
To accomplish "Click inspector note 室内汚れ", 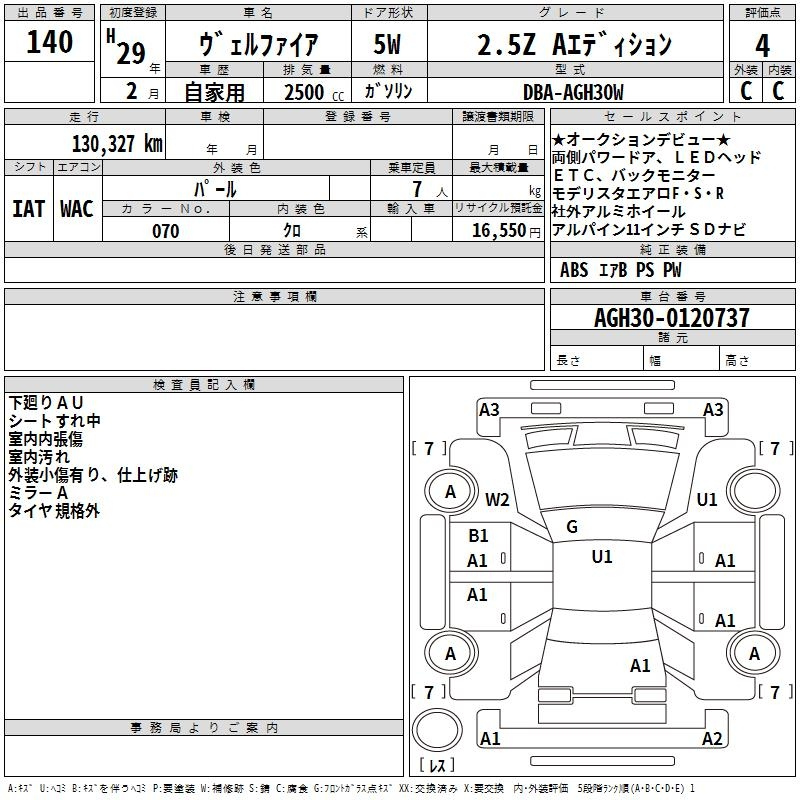I will [x=39, y=457].
